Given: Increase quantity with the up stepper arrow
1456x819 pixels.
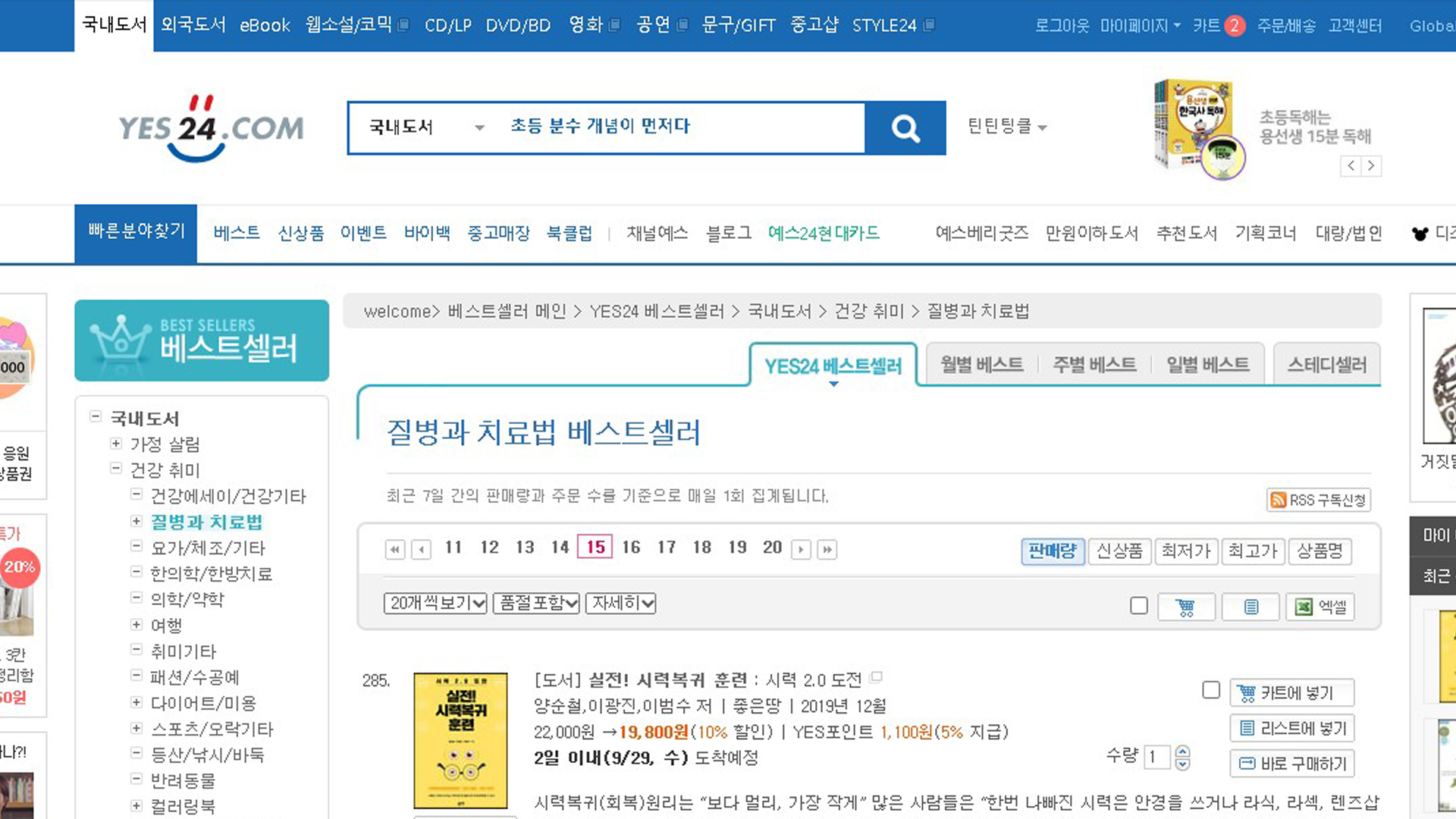Looking at the screenshot, I should [1182, 751].
